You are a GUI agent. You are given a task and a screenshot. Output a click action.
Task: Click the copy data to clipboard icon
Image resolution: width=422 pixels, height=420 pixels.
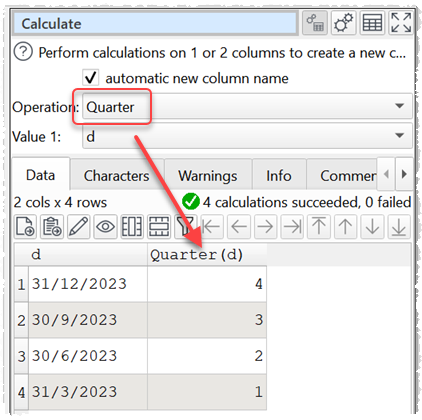point(52,227)
